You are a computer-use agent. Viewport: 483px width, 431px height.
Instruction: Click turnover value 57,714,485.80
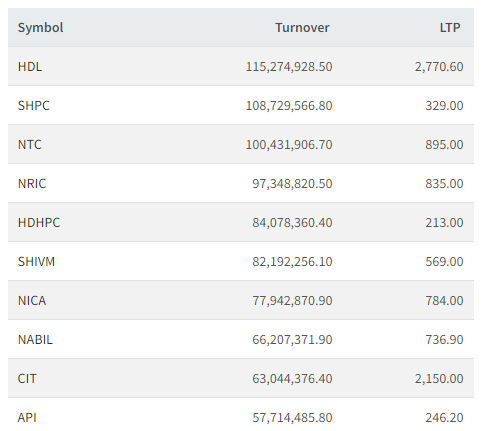(x=292, y=418)
